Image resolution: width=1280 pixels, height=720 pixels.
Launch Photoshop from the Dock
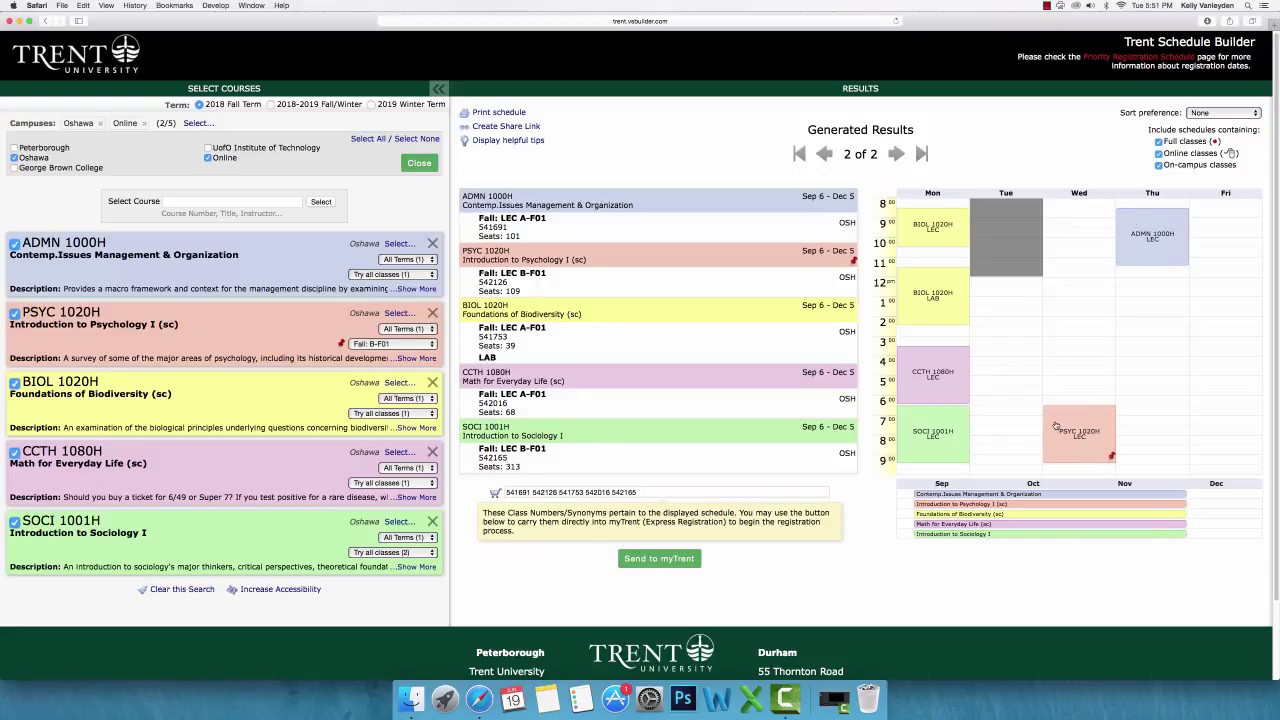683,698
